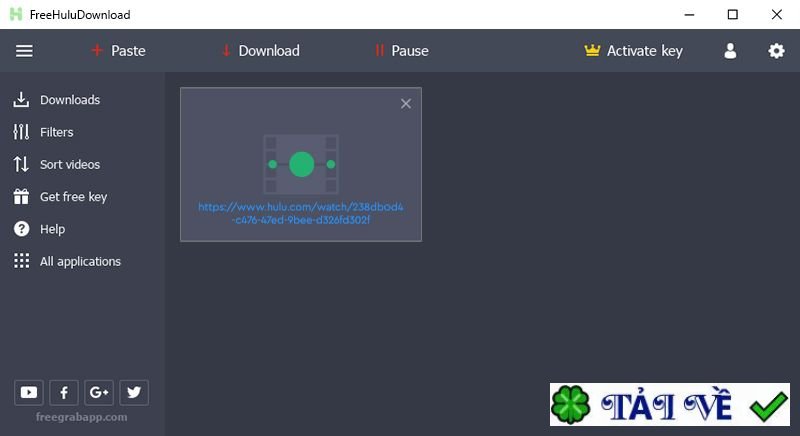
Task: Click the Paste button
Action: (x=118, y=51)
